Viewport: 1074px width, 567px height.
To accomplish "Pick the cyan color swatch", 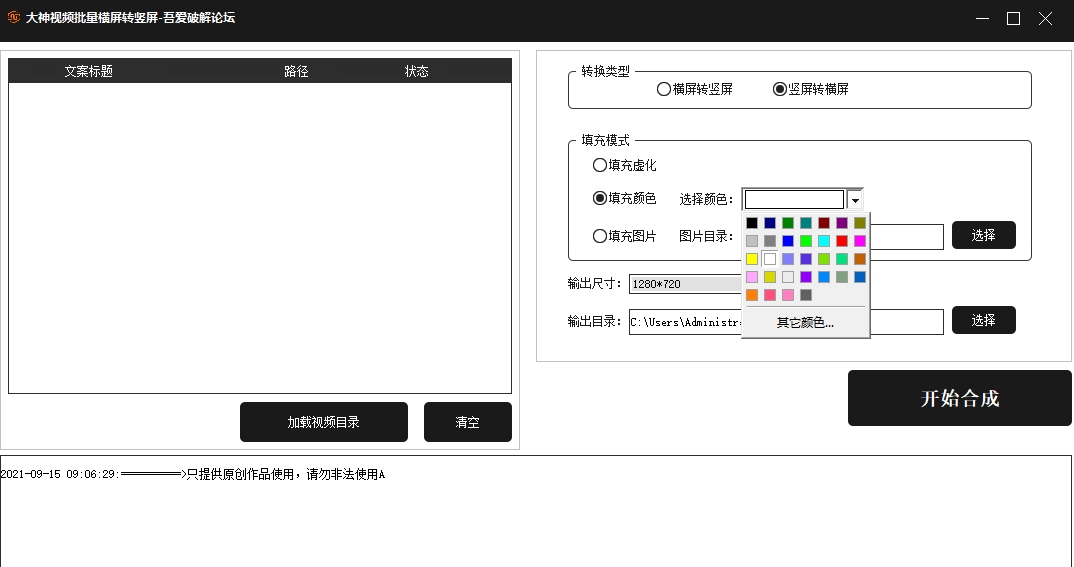I will click(x=824, y=240).
